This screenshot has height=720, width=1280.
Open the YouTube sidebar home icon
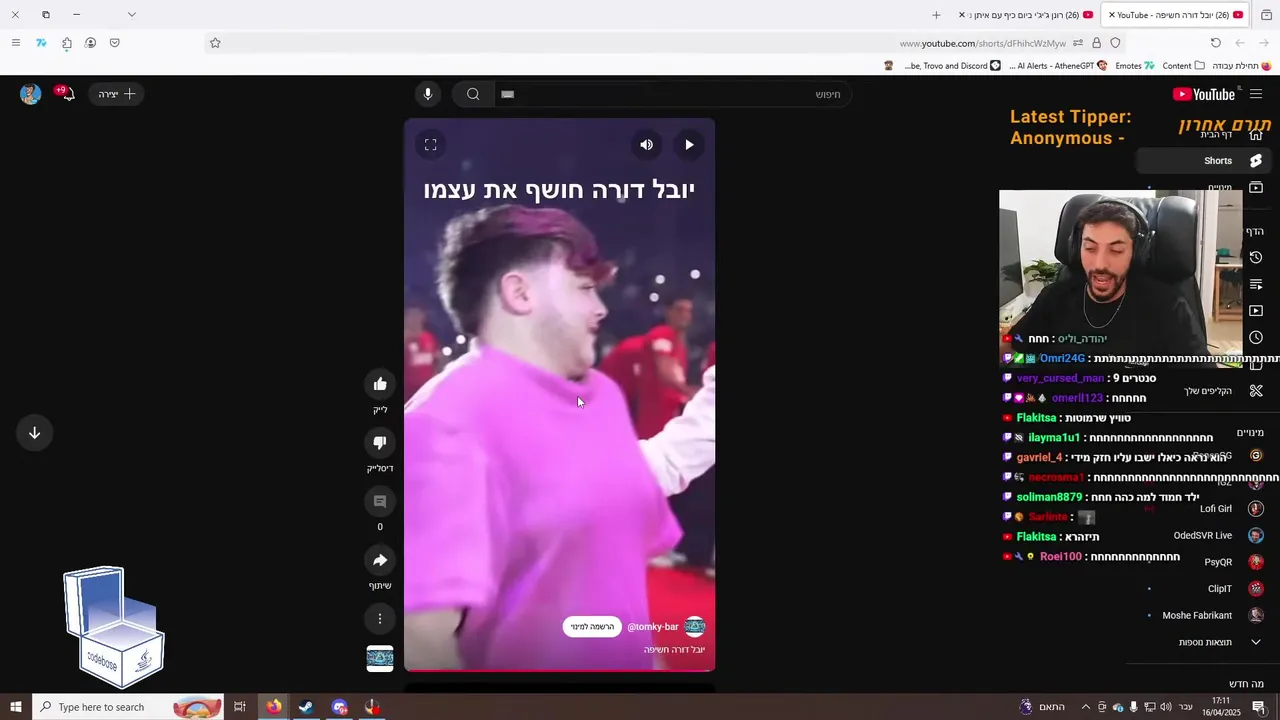(1256, 135)
